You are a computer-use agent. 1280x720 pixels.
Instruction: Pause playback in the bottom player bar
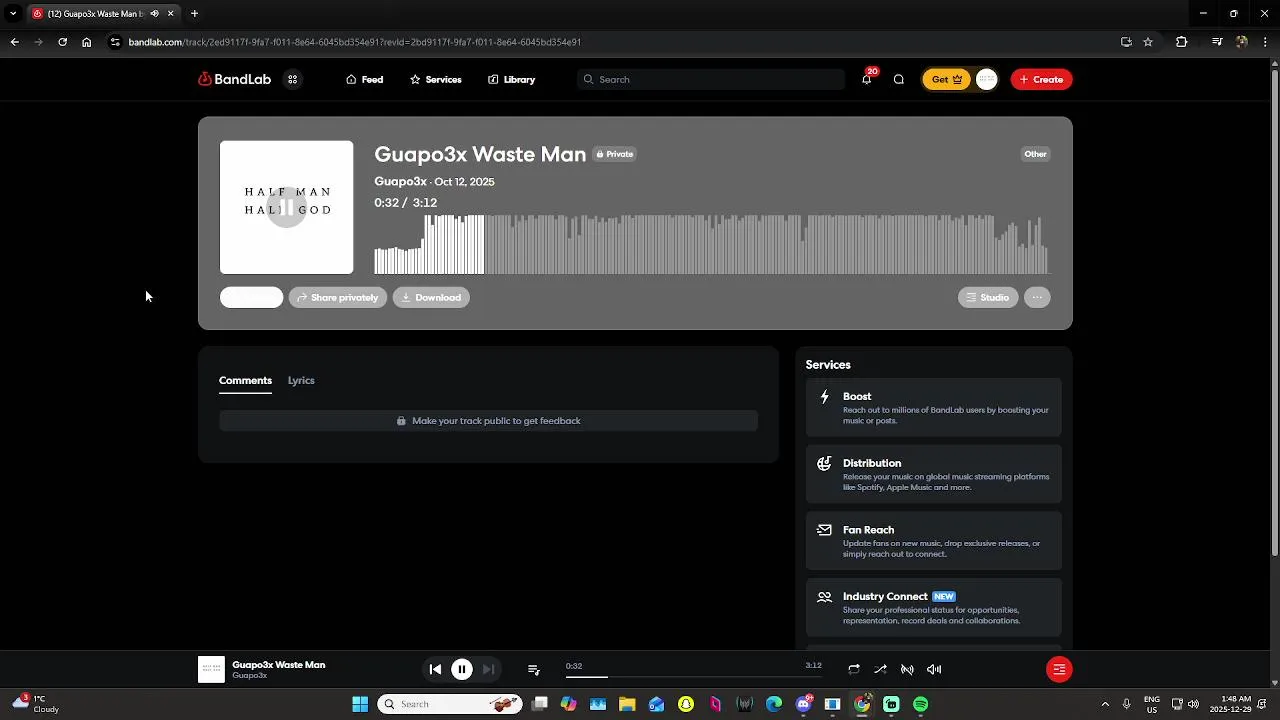462,669
